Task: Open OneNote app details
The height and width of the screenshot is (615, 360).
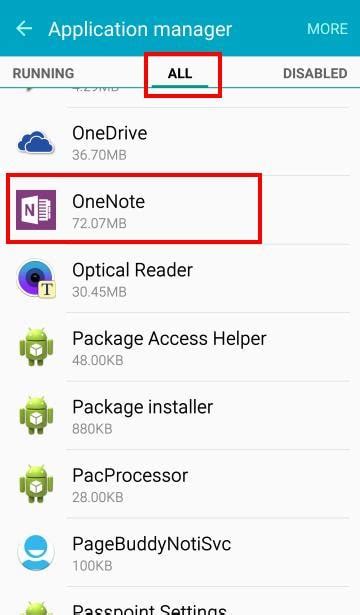Action: coord(180,210)
